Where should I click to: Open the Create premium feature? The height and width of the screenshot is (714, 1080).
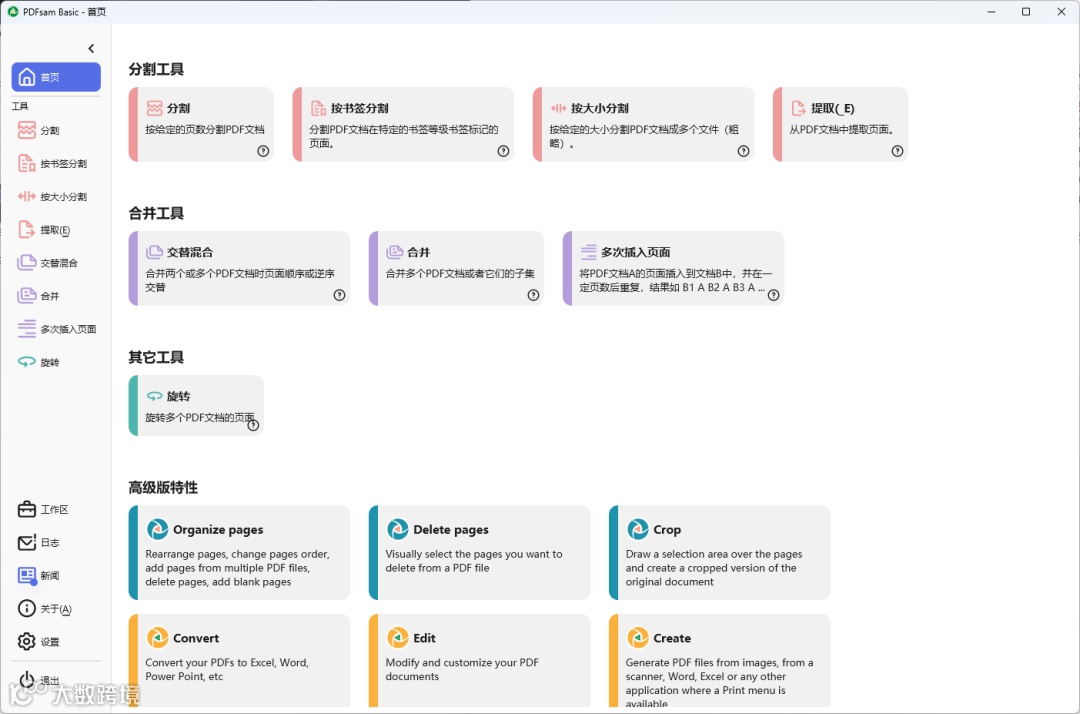(x=720, y=661)
